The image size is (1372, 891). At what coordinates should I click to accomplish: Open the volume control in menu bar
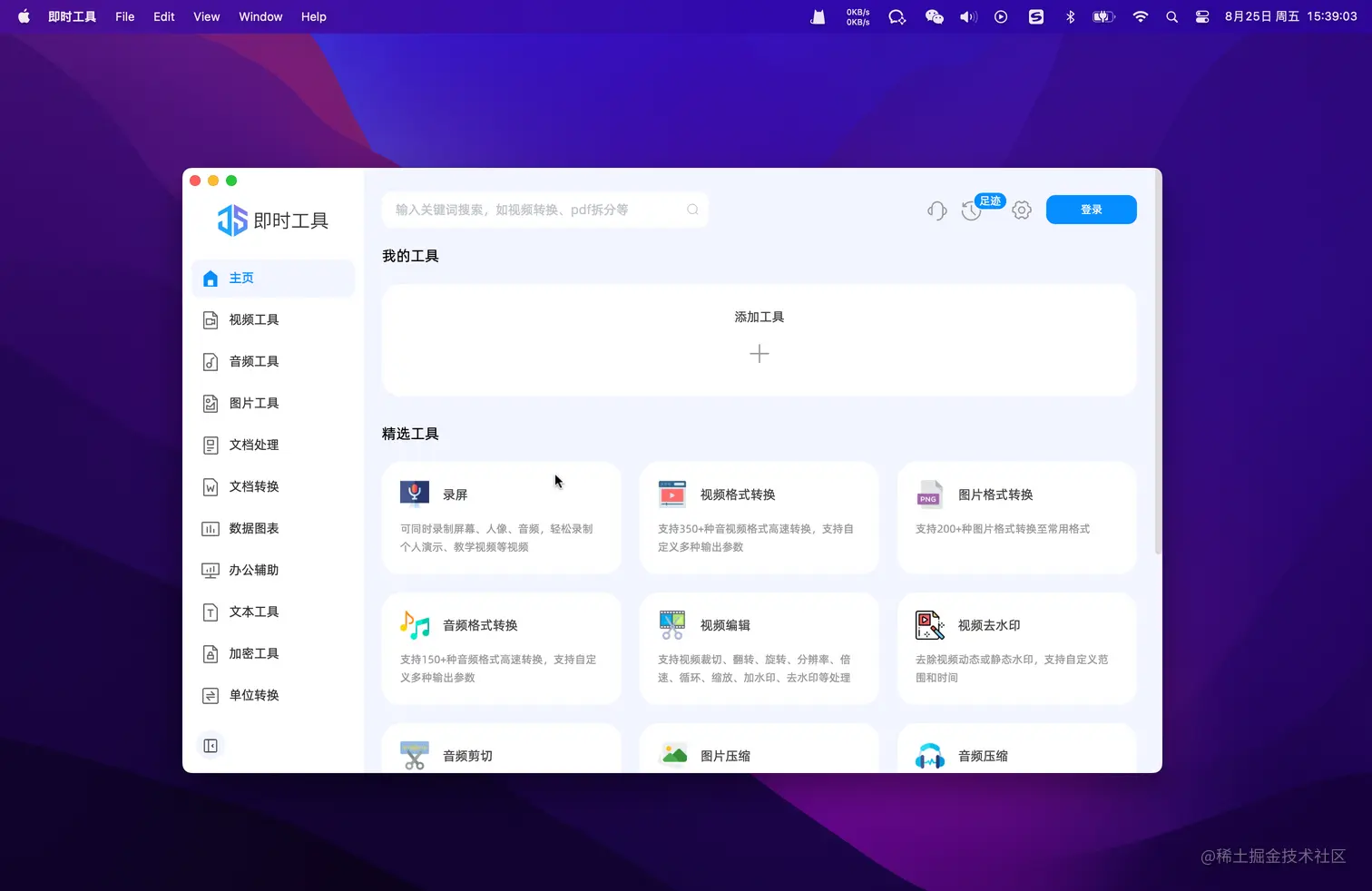(x=968, y=16)
